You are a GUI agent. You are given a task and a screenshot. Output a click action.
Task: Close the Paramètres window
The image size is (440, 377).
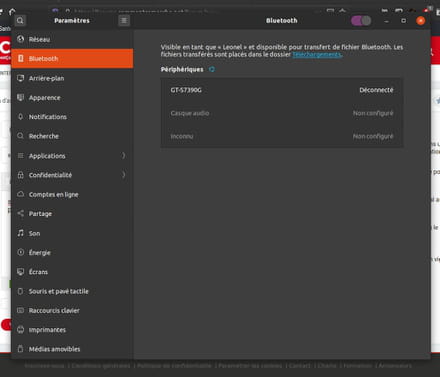[421, 21]
